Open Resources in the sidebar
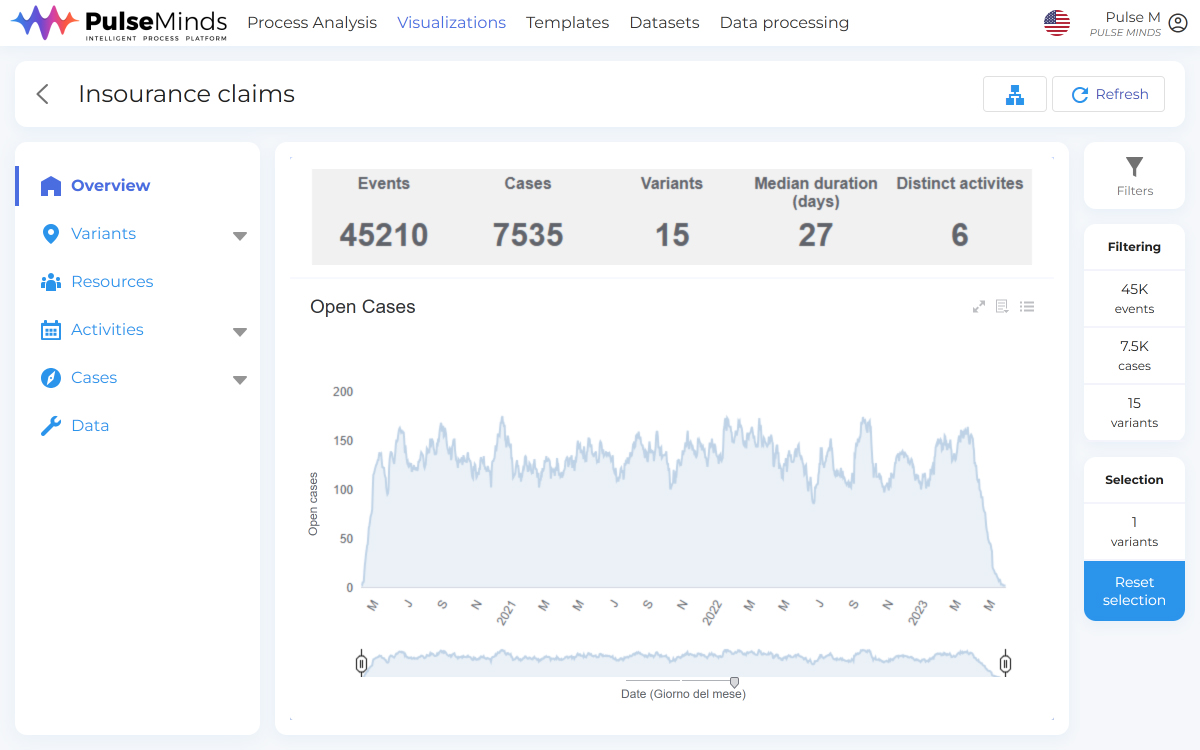Image resolution: width=1200 pixels, height=750 pixels. point(112,282)
